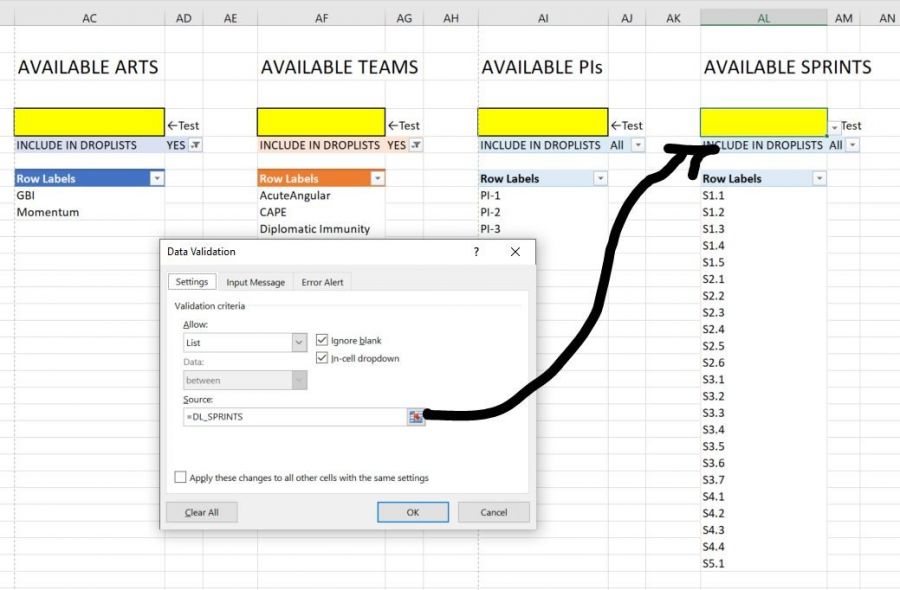Click the S2.3 sprint cell
This screenshot has width=900, height=590.
763,313
